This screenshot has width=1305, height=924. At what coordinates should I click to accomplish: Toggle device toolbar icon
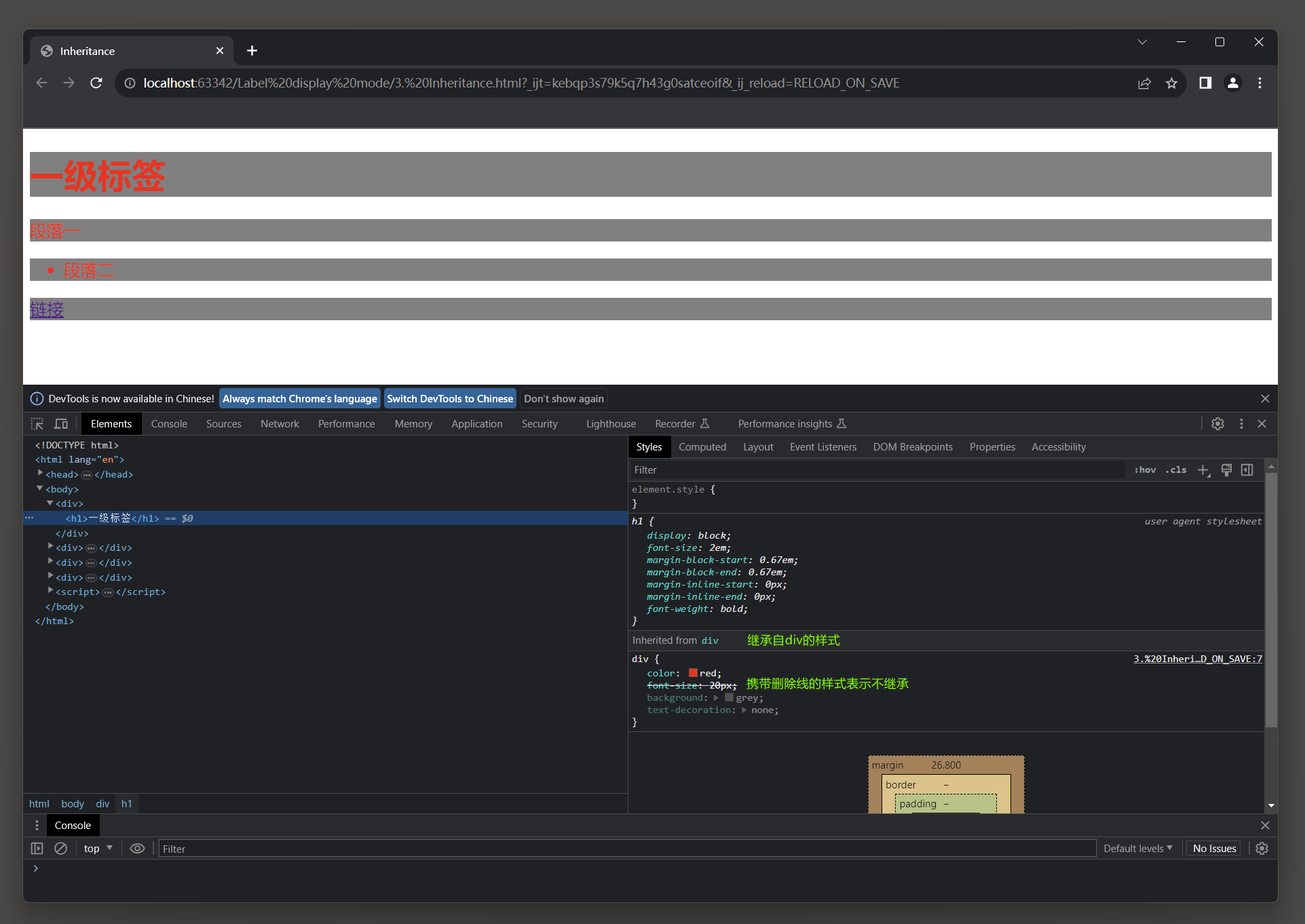tap(61, 424)
